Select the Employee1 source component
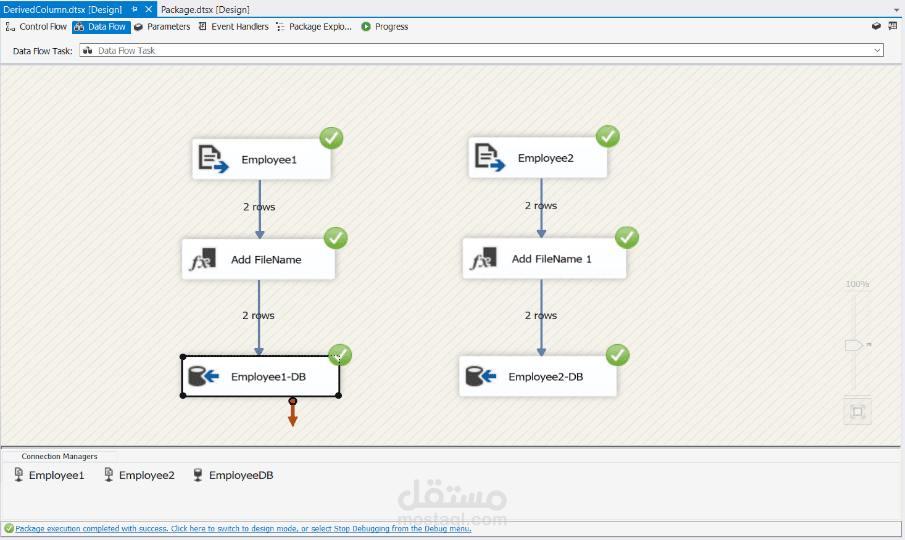 click(261, 159)
